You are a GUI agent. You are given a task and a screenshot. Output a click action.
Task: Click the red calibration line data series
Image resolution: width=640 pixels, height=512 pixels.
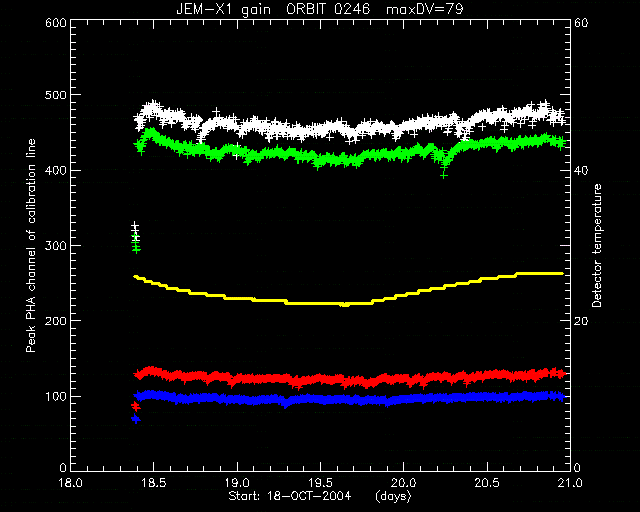pos(349,378)
